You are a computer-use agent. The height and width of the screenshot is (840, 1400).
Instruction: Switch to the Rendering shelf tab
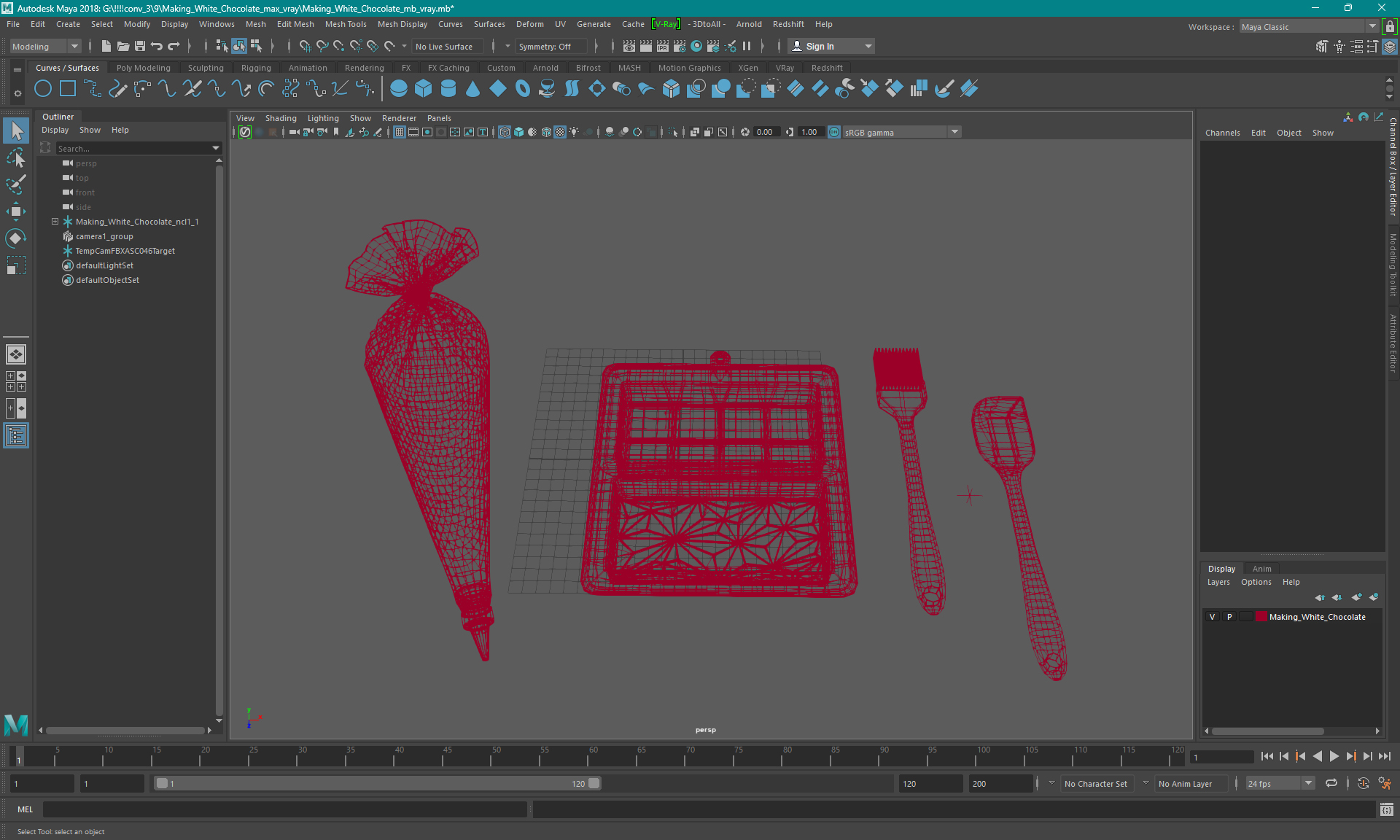365,68
